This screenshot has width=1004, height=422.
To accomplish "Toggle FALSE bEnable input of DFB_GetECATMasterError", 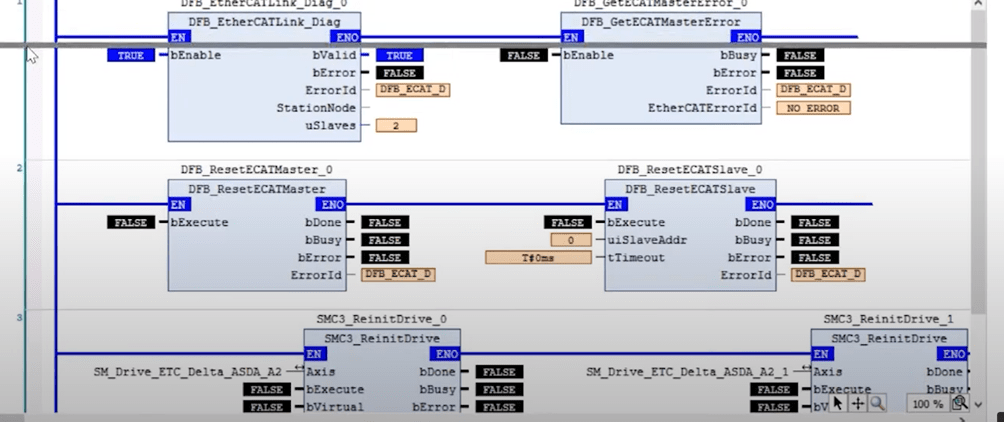I will click(524, 56).
